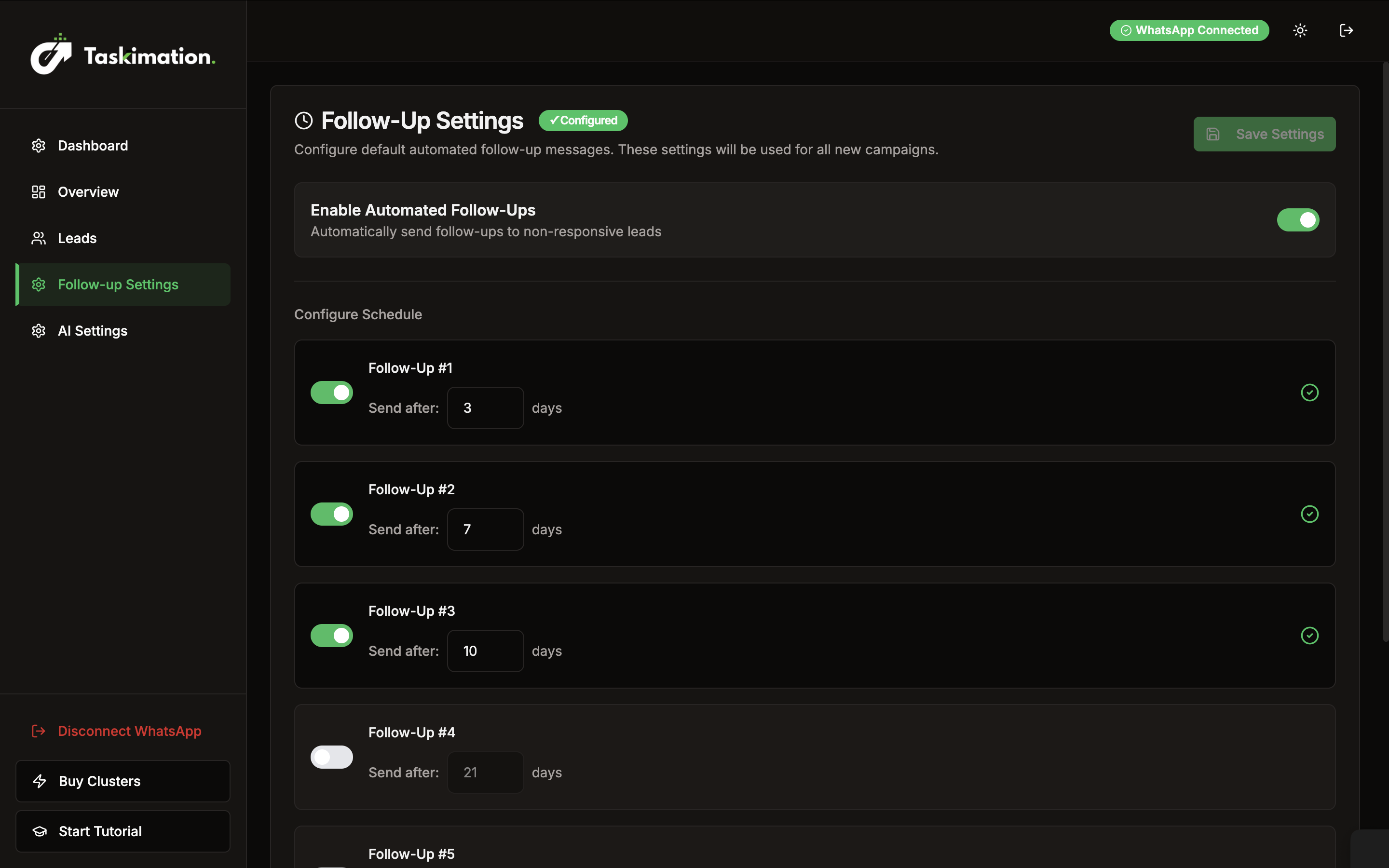Image resolution: width=1389 pixels, height=868 pixels.
Task: Disable the Enable Automated Follow-Ups switch
Action: click(x=1298, y=220)
